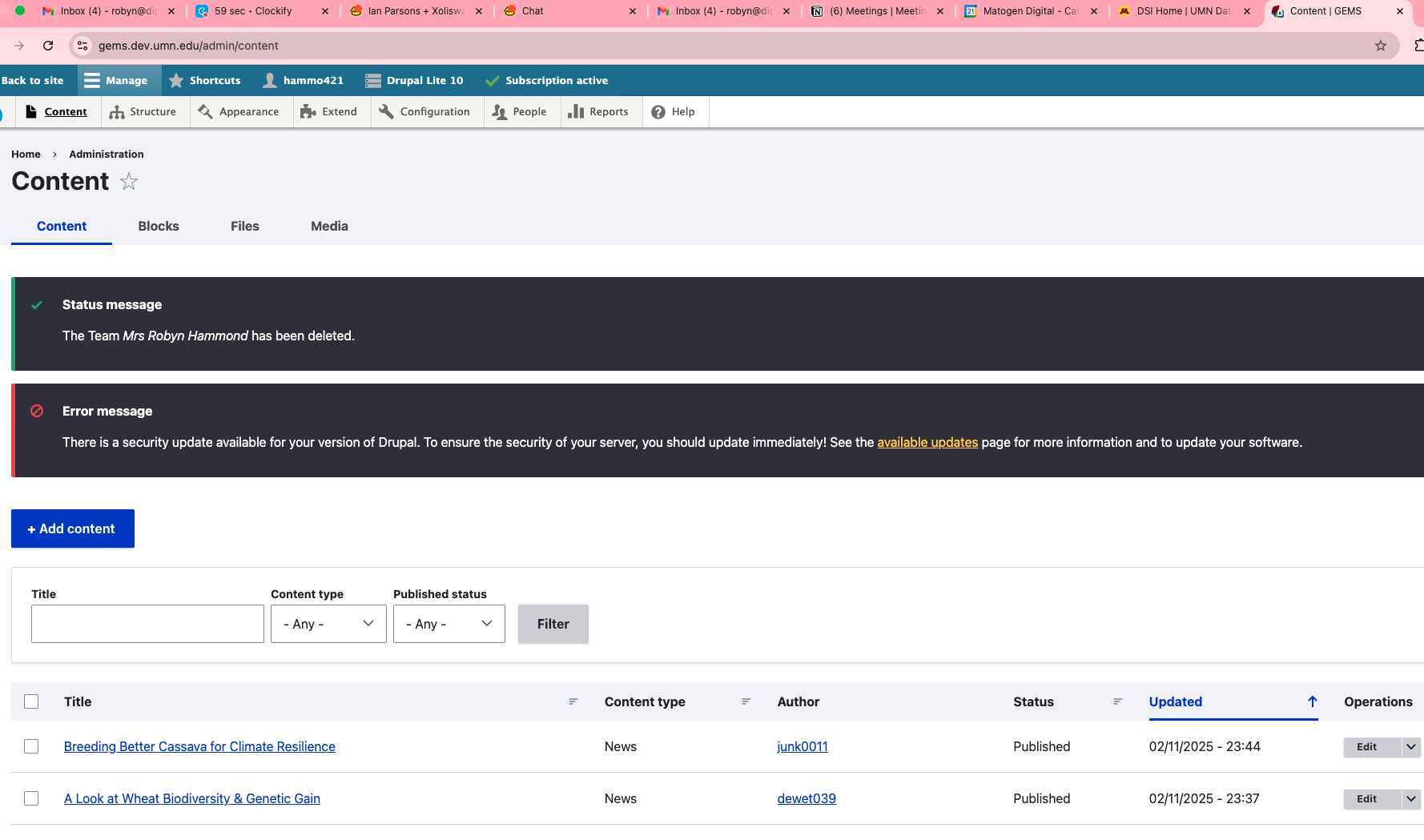Click into the Title filter field
Viewport: 1424px width, 840px height.
147,624
